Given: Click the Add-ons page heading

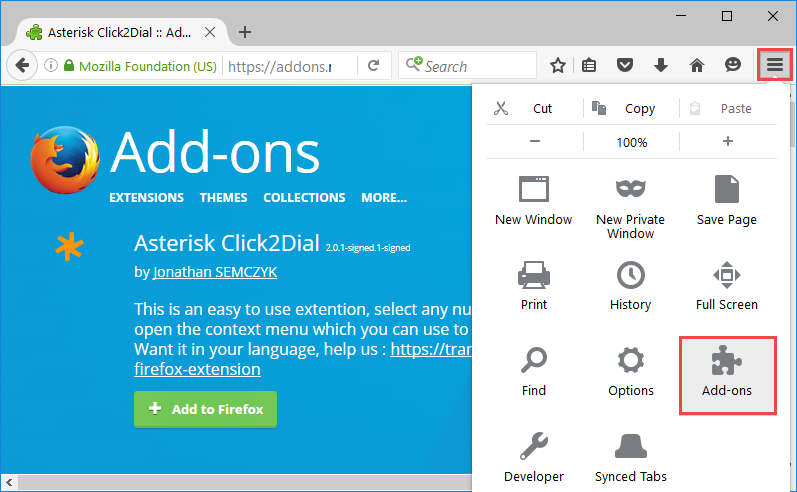Looking at the screenshot, I should [x=215, y=152].
